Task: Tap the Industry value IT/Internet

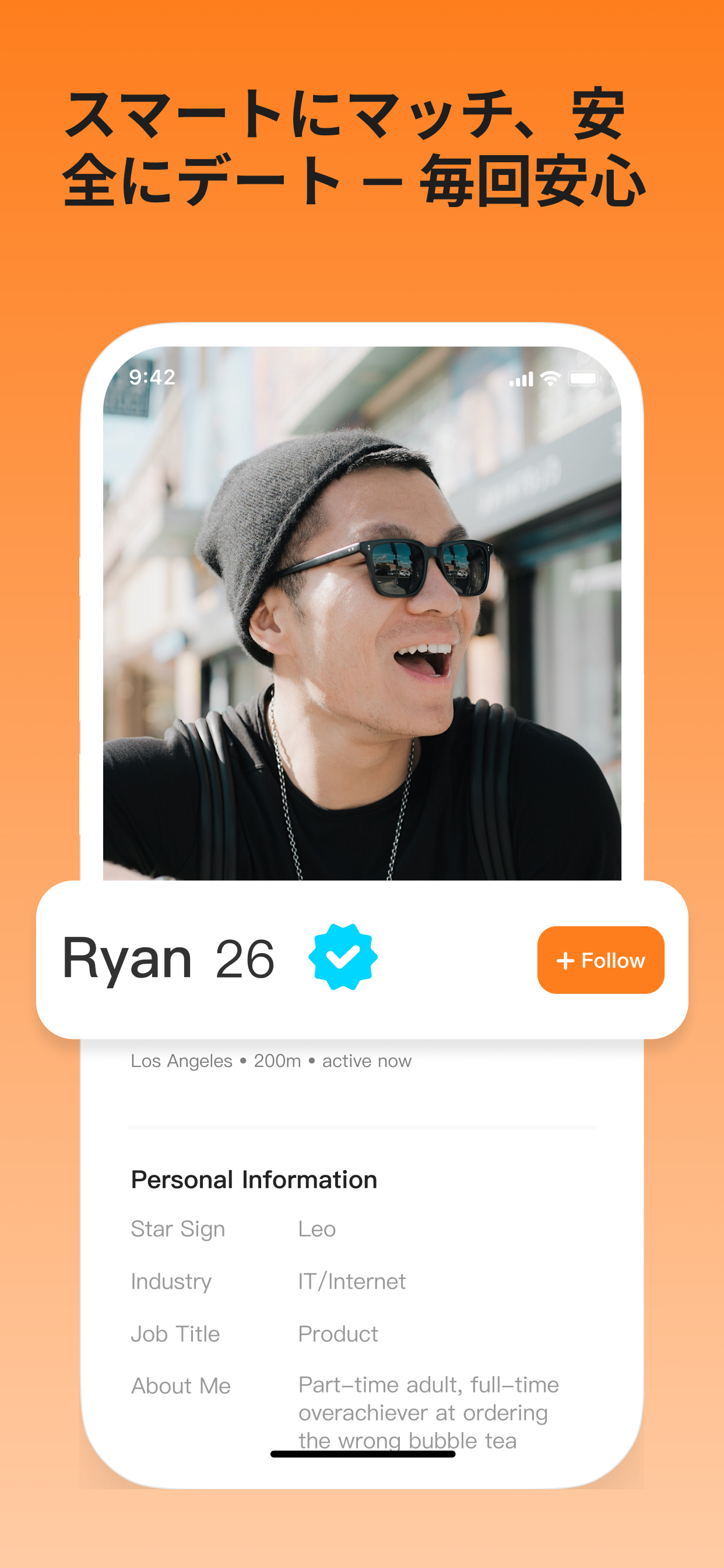Action: pos(352,1282)
